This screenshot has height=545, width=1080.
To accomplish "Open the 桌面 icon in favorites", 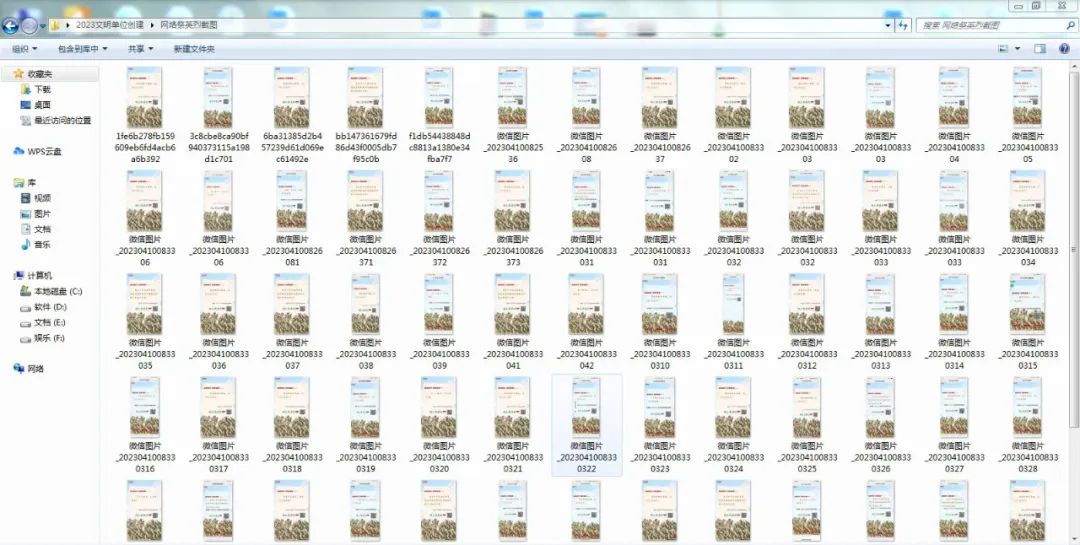I will tap(25, 105).
